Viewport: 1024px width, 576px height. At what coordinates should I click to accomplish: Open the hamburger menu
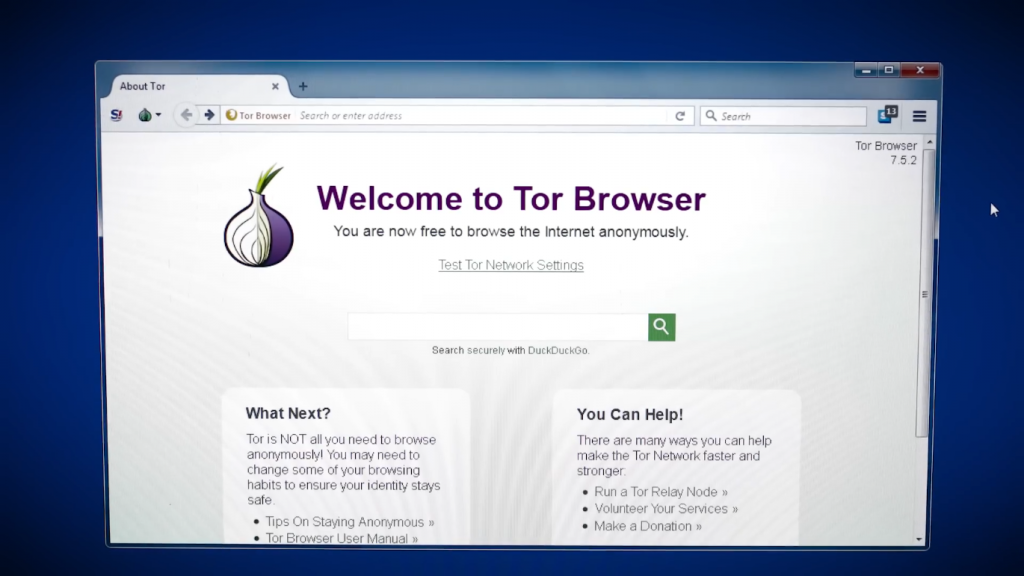tap(920, 116)
